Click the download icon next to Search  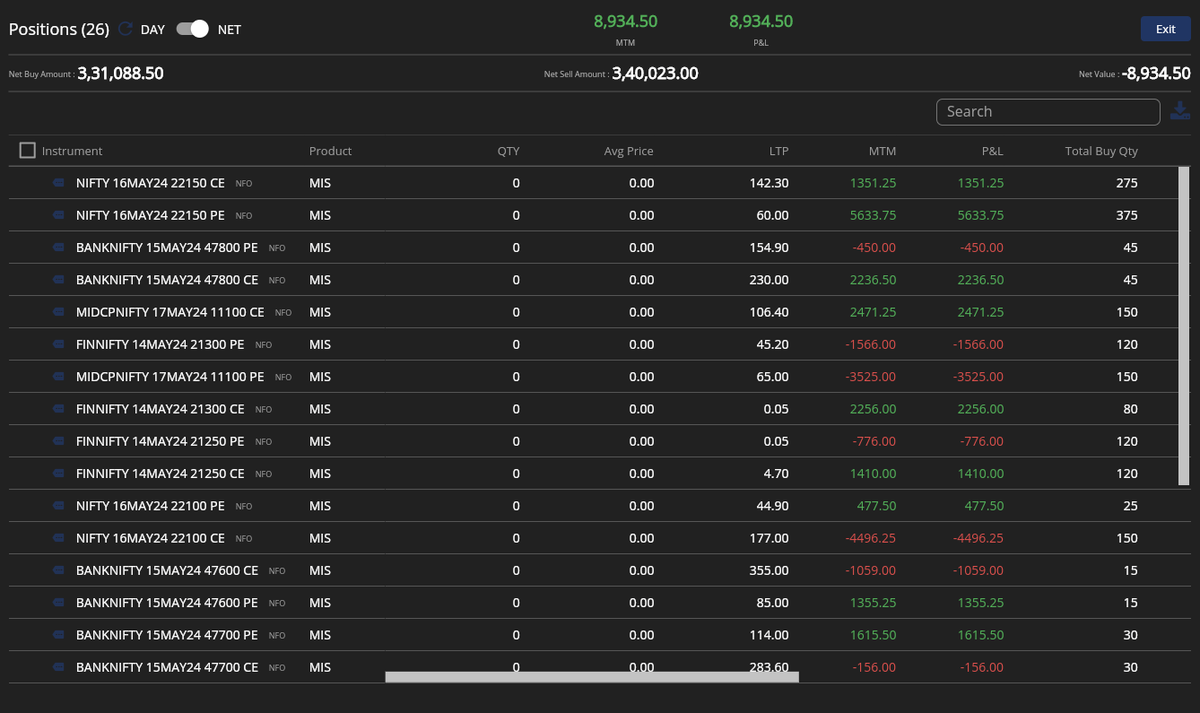pyautogui.click(x=1180, y=112)
